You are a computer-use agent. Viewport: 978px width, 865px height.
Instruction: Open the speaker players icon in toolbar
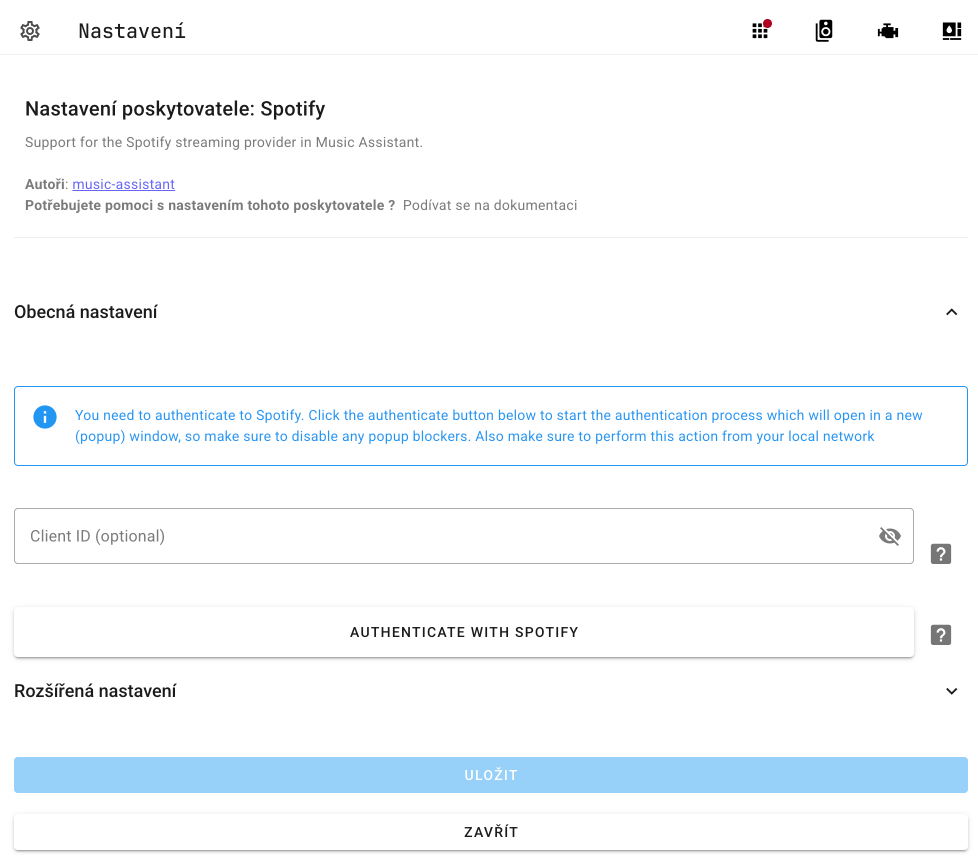pos(823,30)
